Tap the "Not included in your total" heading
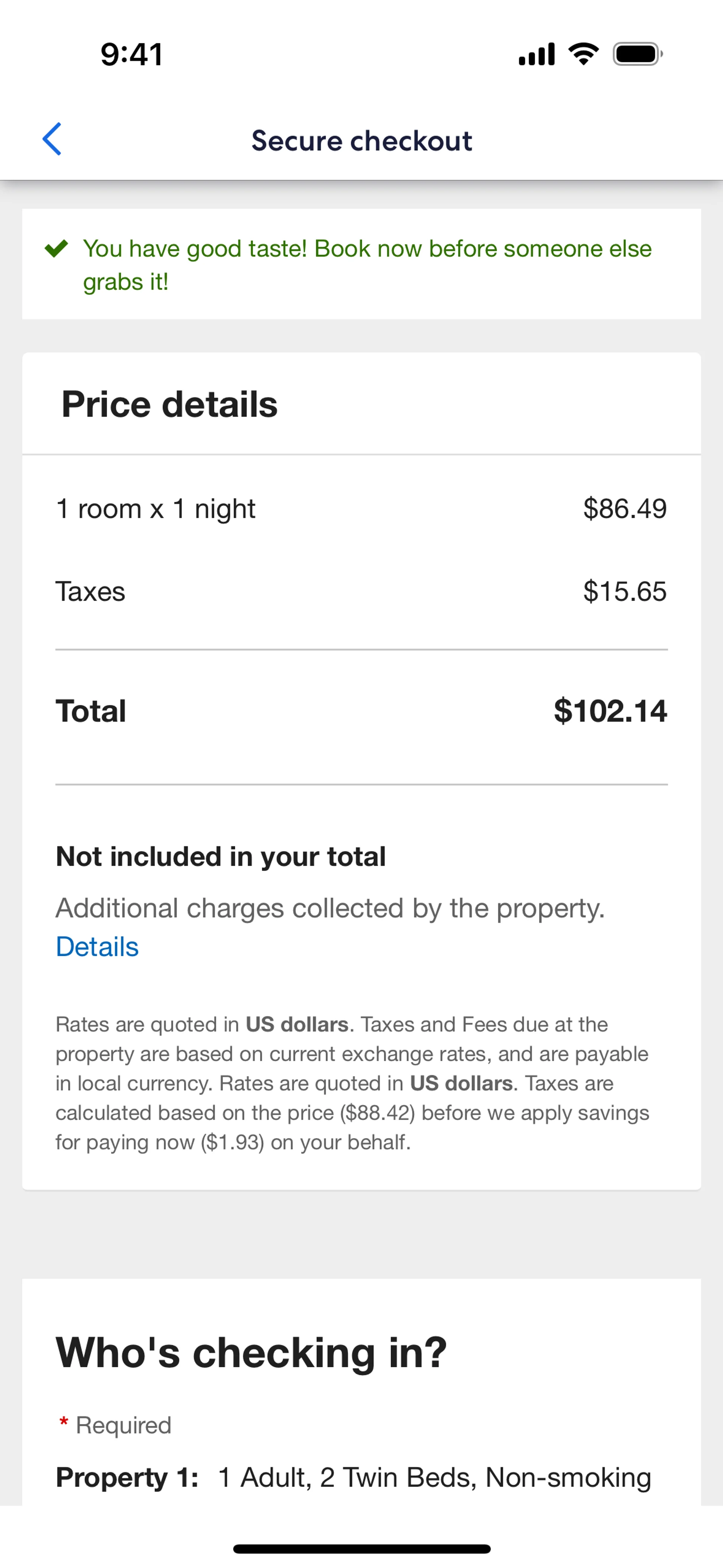This screenshot has width=723, height=1568. 220,856
